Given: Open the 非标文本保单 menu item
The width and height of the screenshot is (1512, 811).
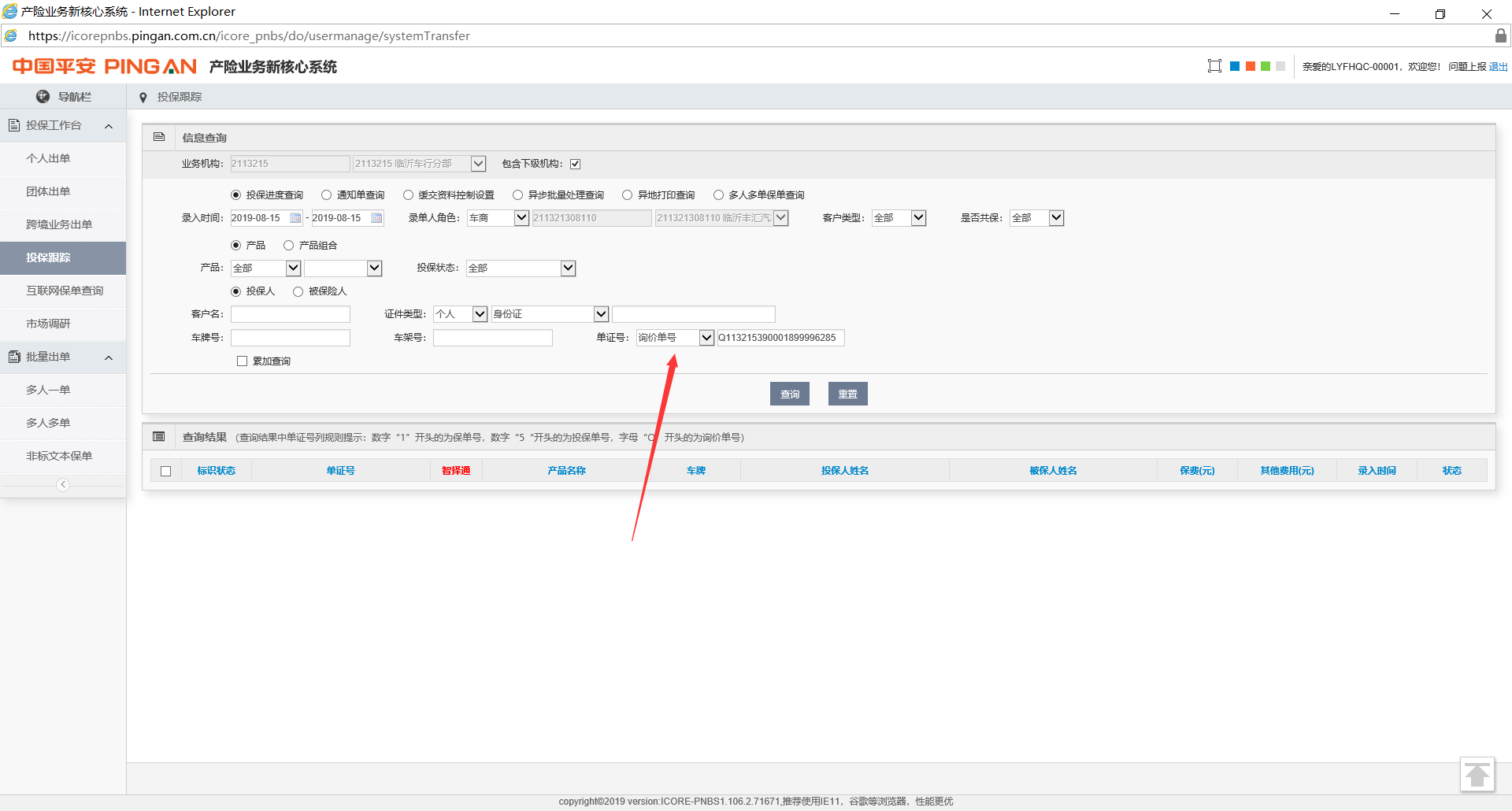Looking at the screenshot, I should (63, 456).
